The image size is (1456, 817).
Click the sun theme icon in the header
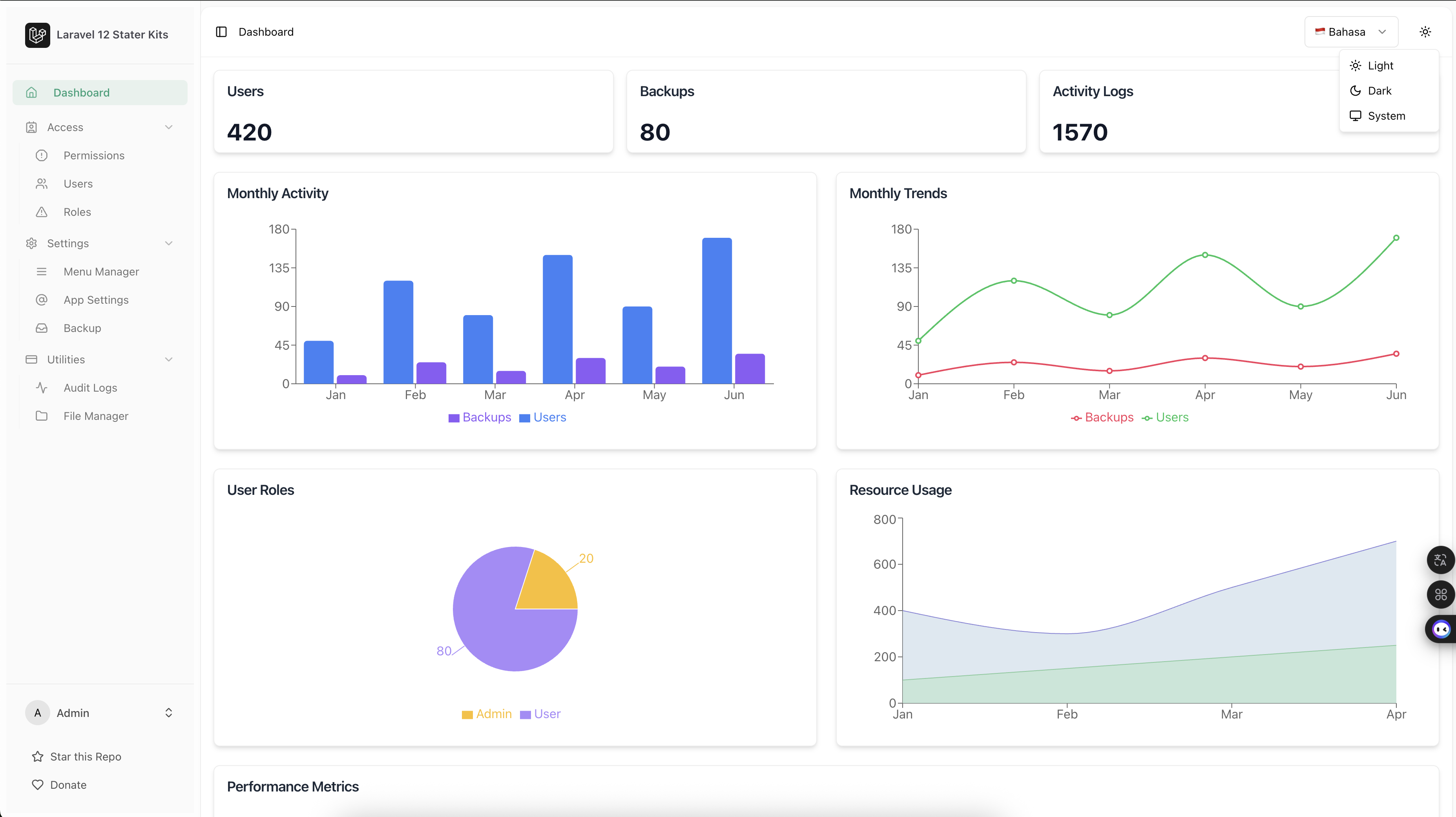[1425, 32]
